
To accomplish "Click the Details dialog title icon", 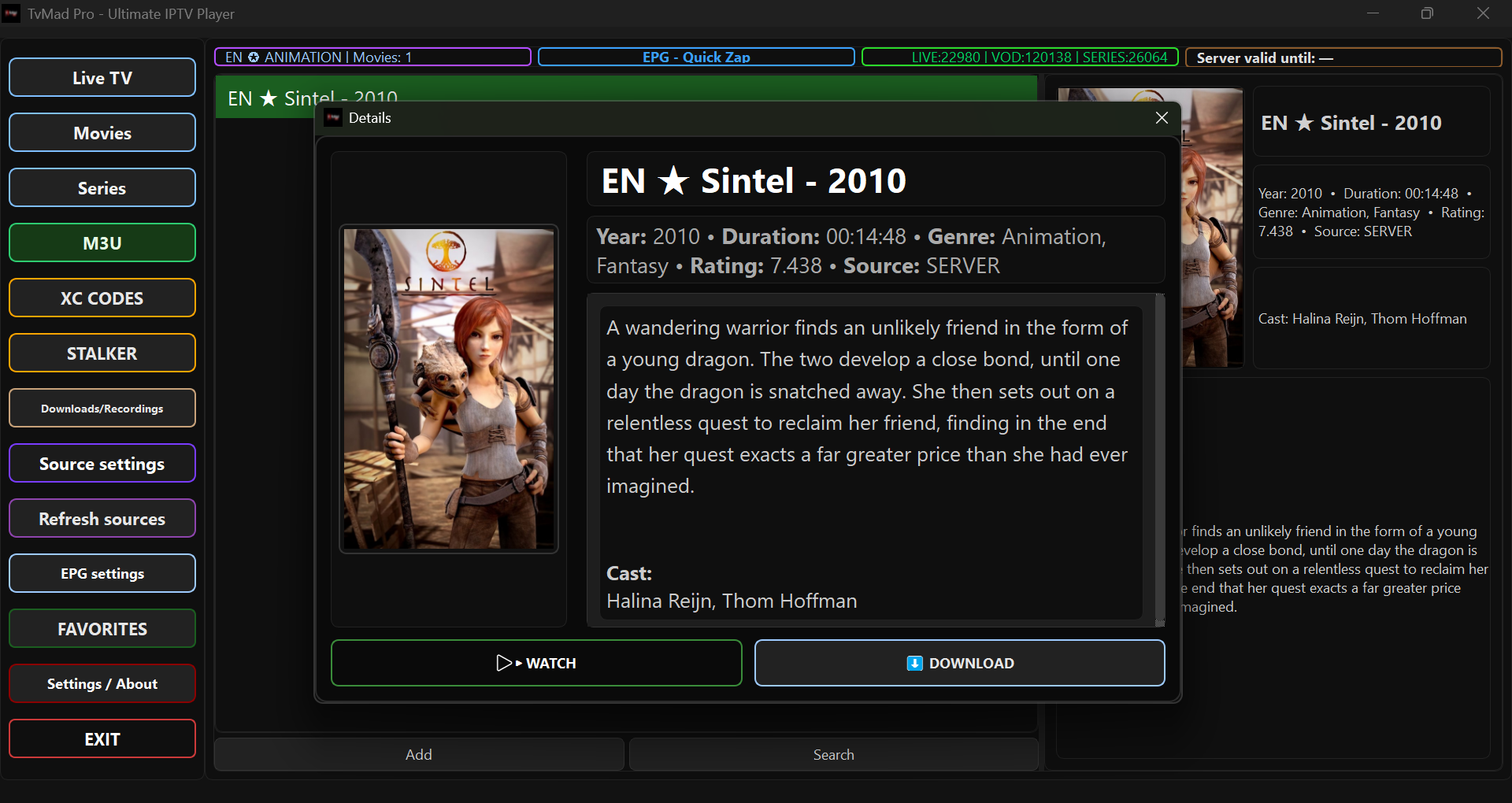I will click(x=334, y=118).
